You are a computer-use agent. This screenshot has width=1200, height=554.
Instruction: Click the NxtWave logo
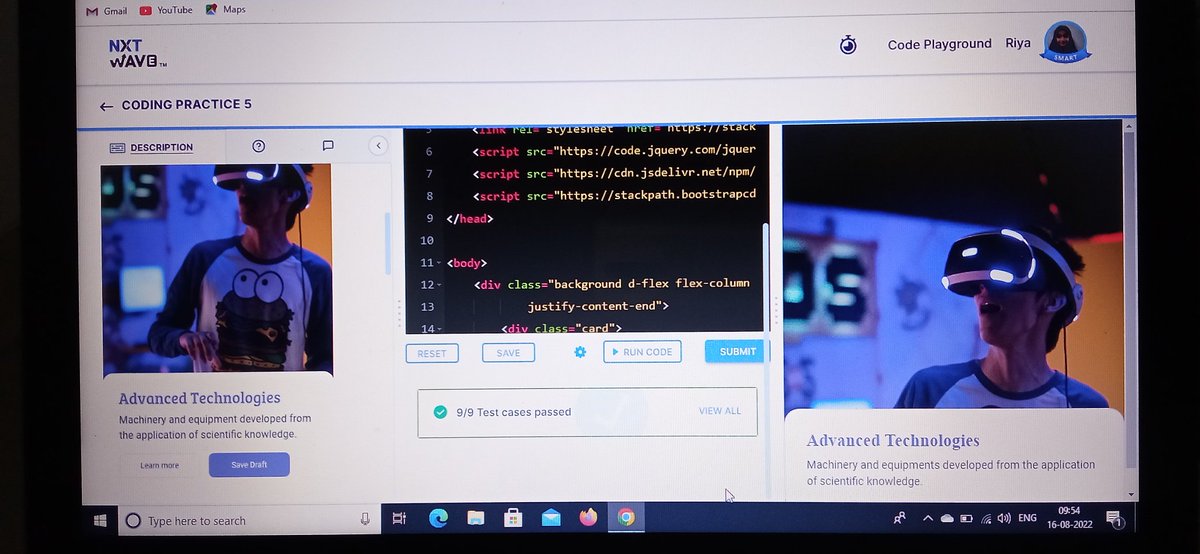(x=136, y=53)
